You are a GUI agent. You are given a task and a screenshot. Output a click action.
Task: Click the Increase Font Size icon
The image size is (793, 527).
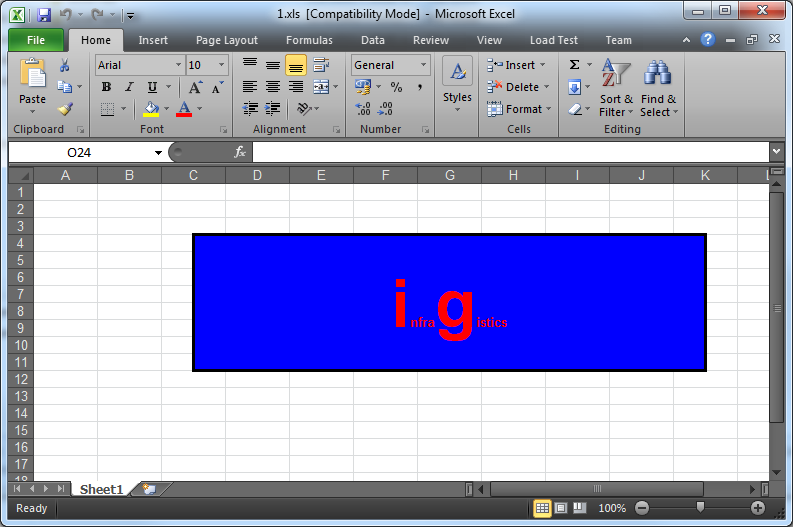pyautogui.click(x=196, y=87)
